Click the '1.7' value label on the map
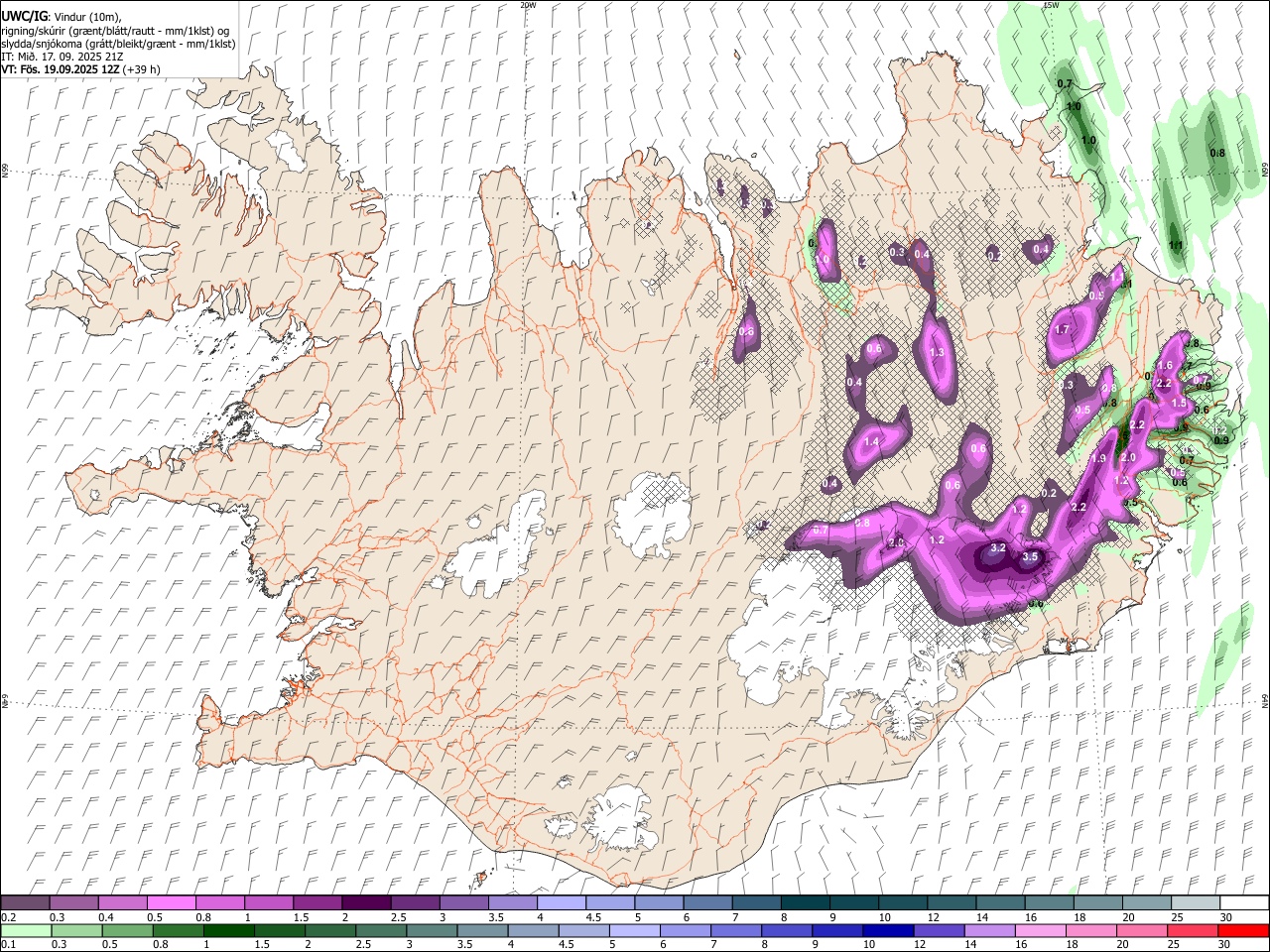This screenshot has width=1270, height=952. tap(1062, 329)
